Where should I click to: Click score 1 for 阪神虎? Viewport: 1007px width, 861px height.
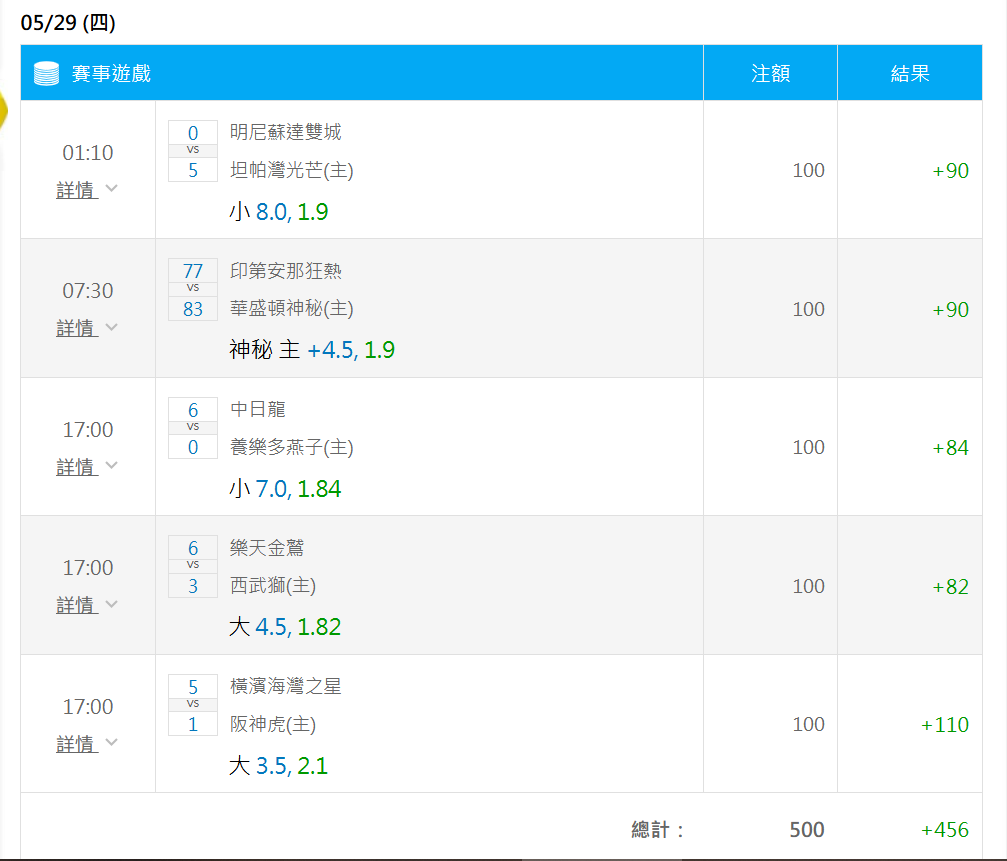click(193, 724)
